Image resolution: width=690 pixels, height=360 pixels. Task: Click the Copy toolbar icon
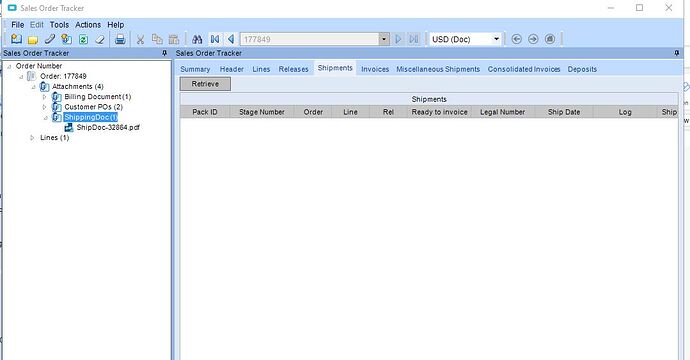point(157,39)
